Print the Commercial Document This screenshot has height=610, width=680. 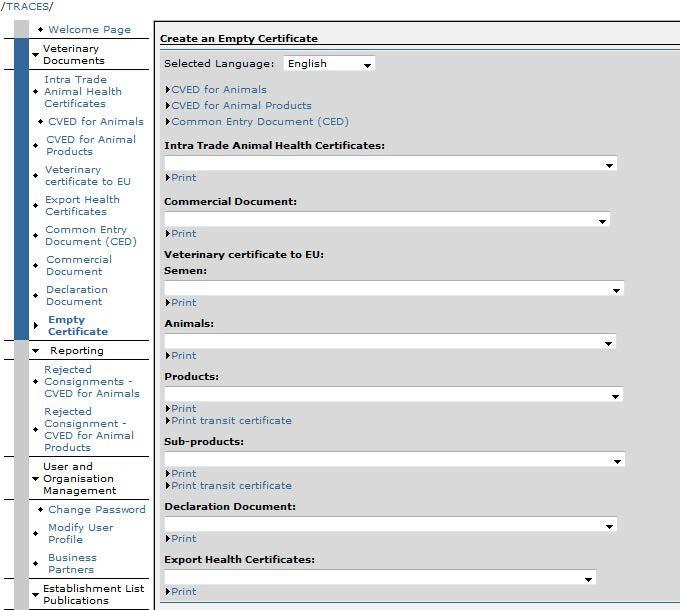pos(183,233)
